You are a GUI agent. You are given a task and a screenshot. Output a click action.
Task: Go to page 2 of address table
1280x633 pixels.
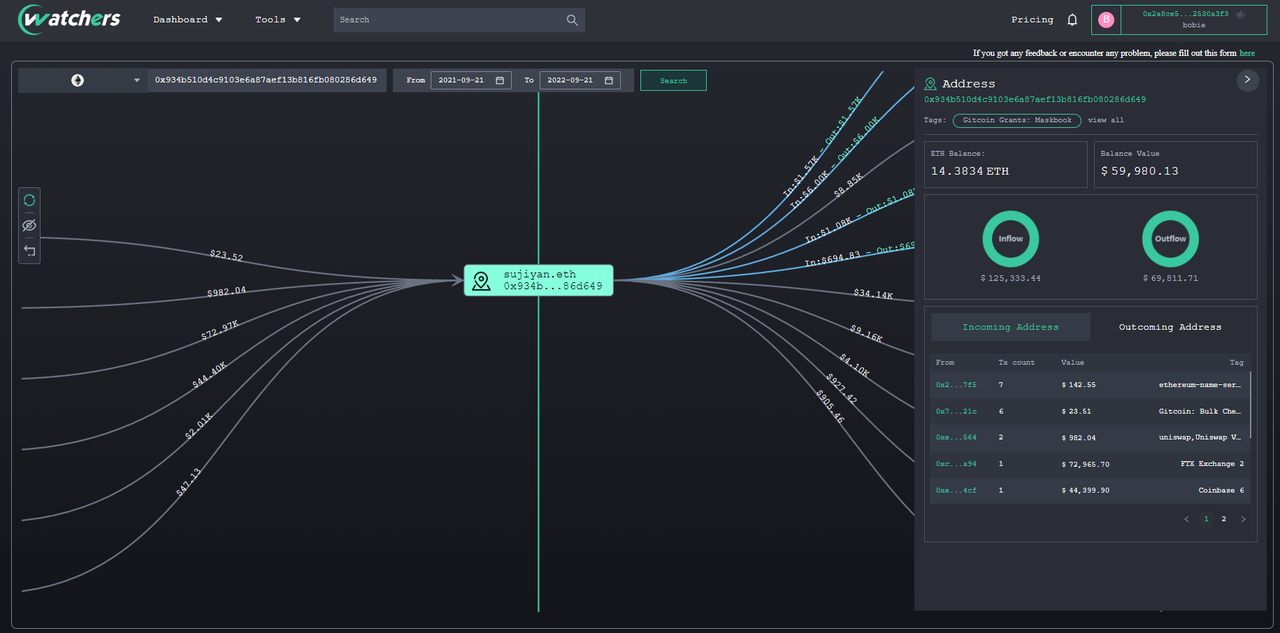point(1223,519)
